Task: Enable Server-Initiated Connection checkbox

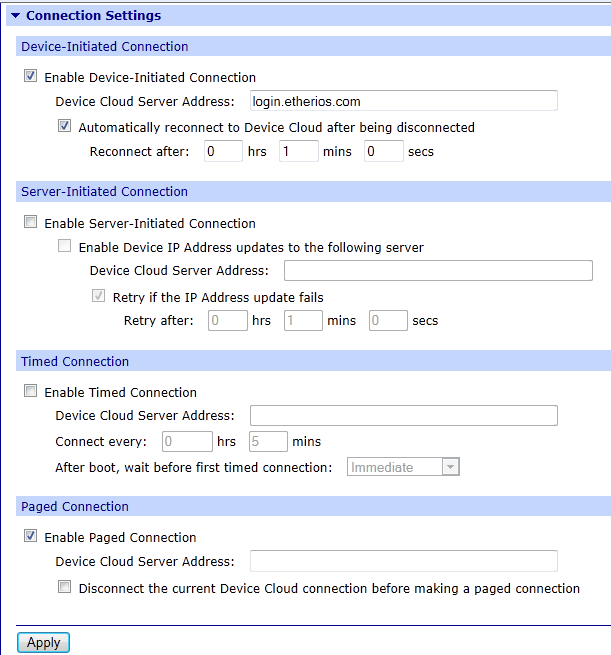Action: (x=31, y=223)
